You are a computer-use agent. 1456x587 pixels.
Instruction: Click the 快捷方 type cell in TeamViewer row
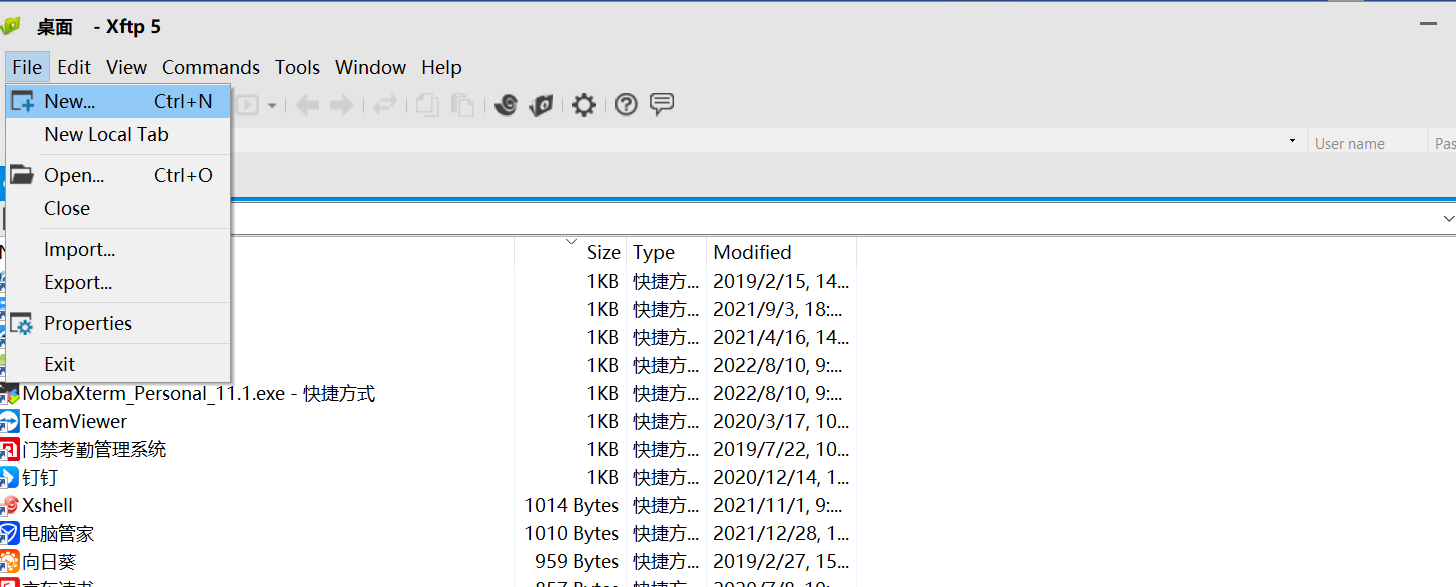coord(666,422)
